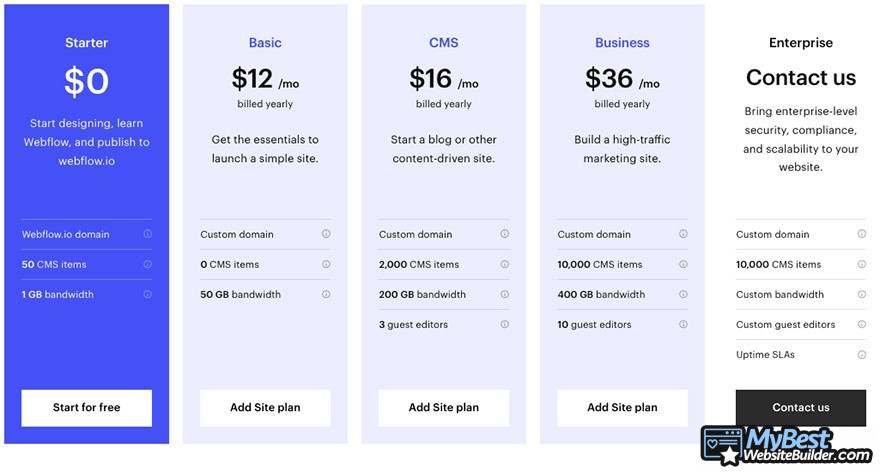This screenshot has height=473, width=880.
Task: Select the Business plan heading
Action: tap(622, 43)
